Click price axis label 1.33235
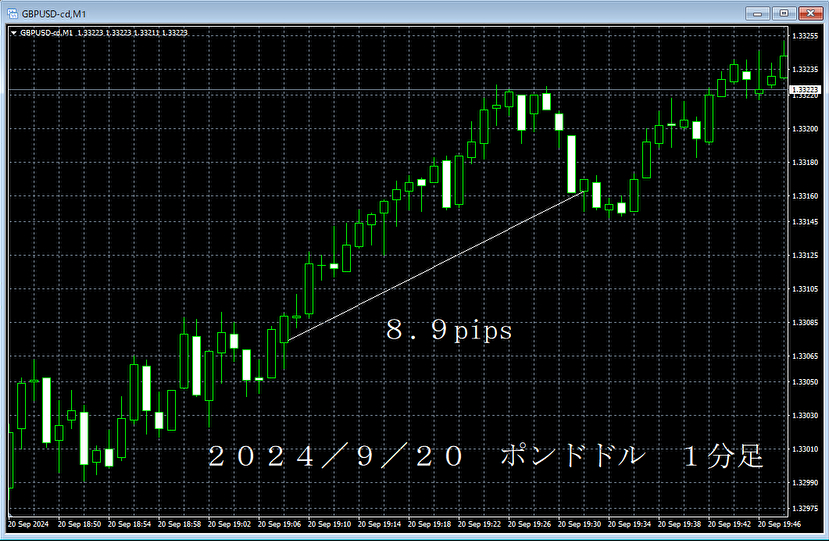 coord(805,69)
